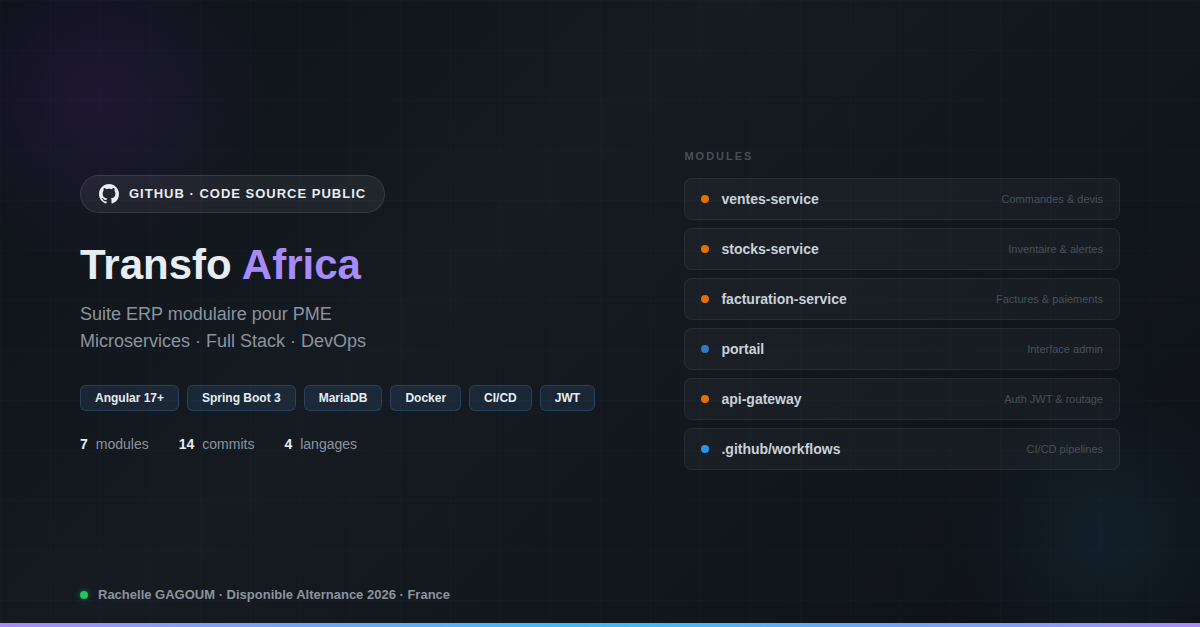Select the api-gateway module row
The image size is (1200, 627).
point(902,399)
